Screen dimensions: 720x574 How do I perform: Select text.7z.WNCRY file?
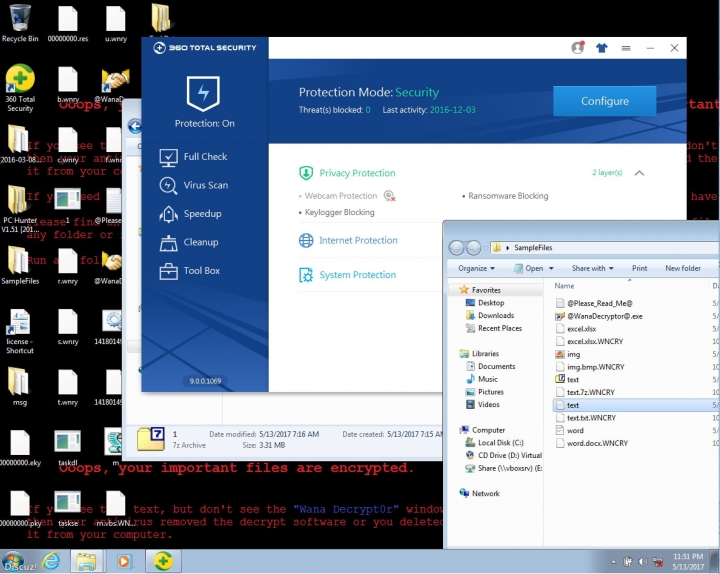coord(591,393)
